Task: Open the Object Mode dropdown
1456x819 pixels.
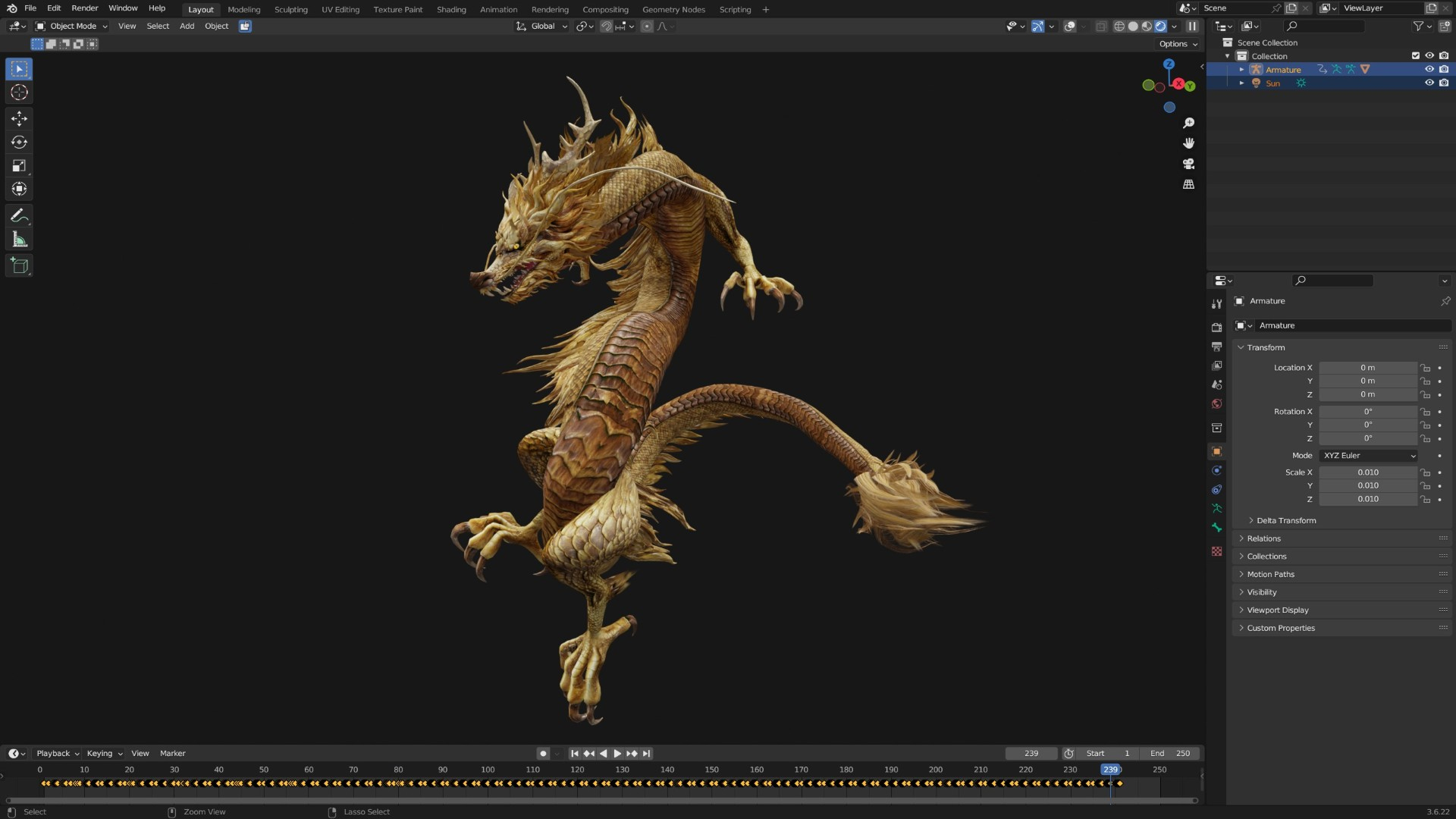Action: pos(72,26)
